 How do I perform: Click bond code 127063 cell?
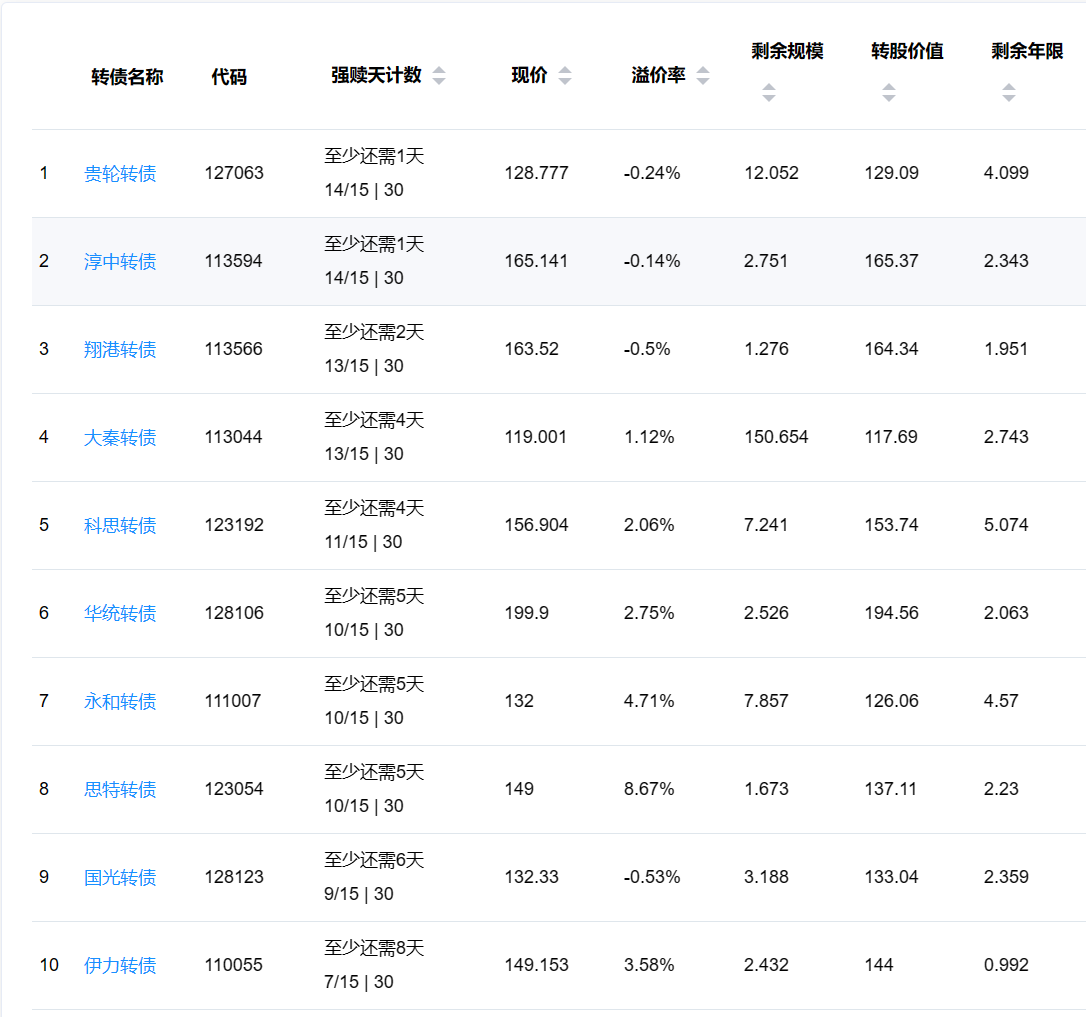[234, 173]
